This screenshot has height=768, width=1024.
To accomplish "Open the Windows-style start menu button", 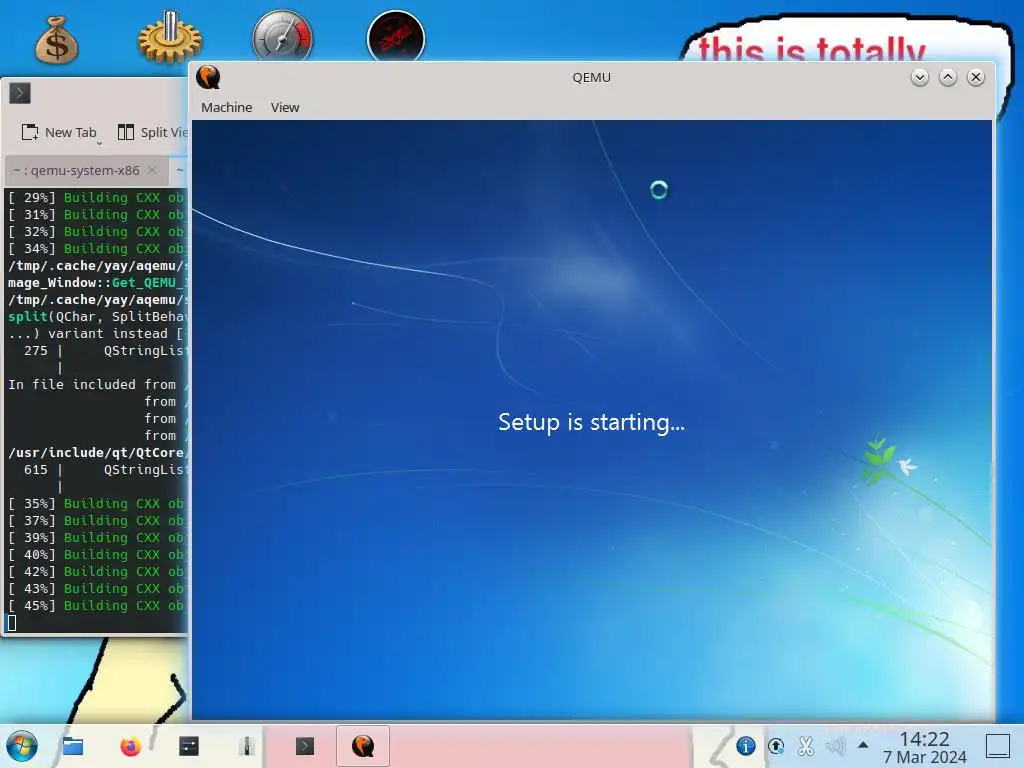I will coord(22,746).
